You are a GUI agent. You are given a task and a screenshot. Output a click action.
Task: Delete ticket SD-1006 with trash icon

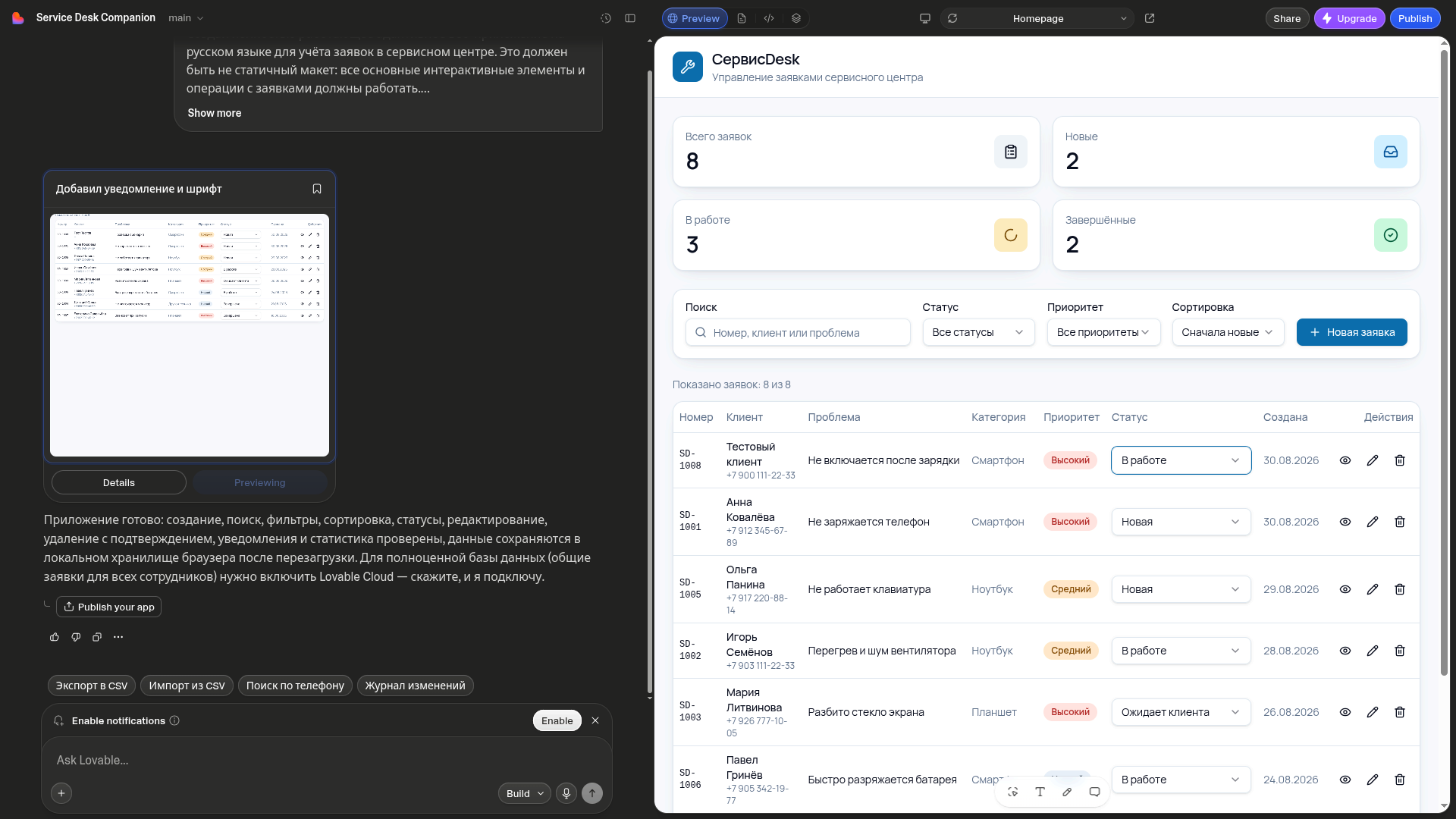[x=1400, y=780]
